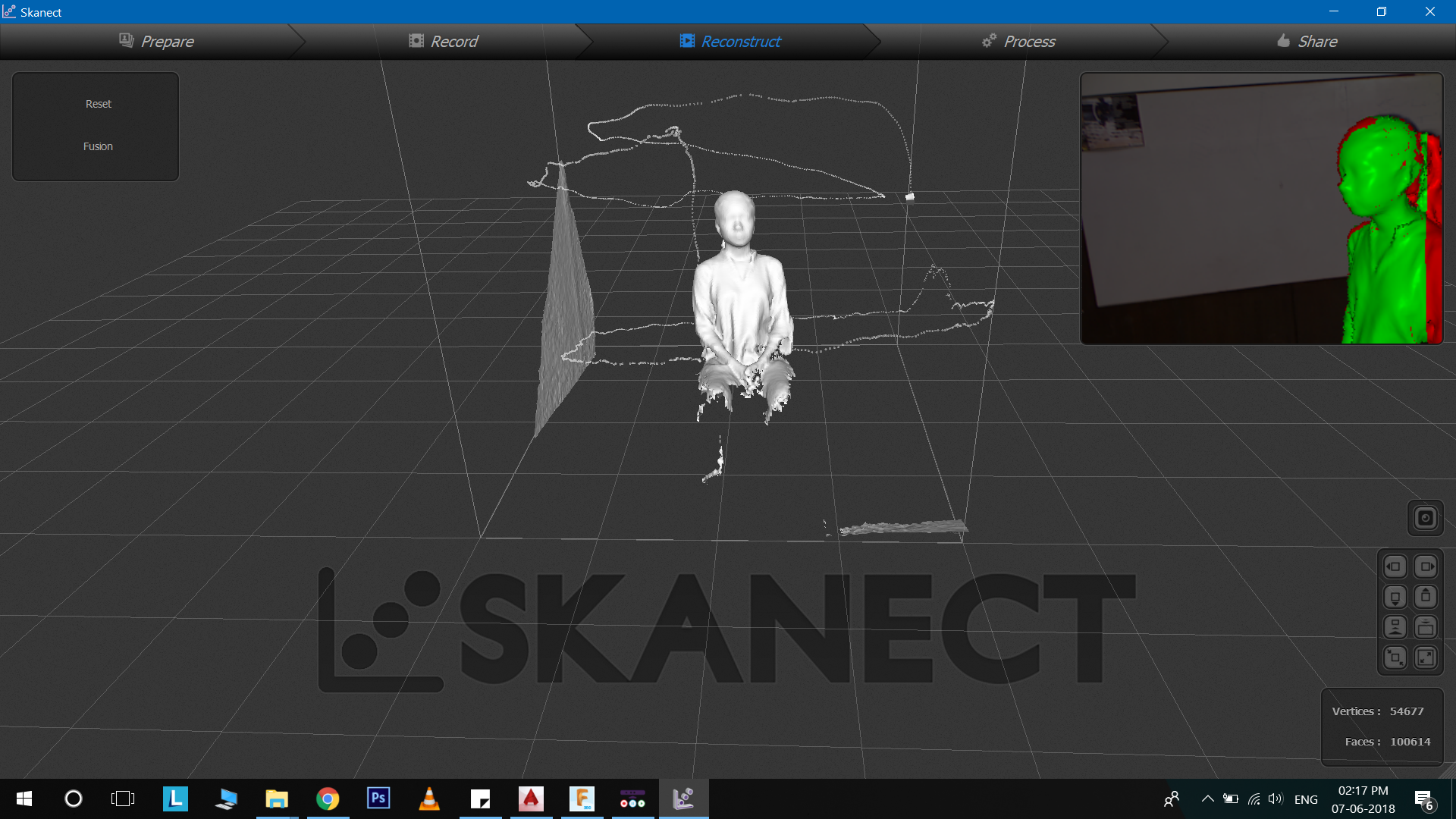Open the AutoCAD taskbar icon
Image resolution: width=1456 pixels, height=819 pixels.
(x=531, y=799)
